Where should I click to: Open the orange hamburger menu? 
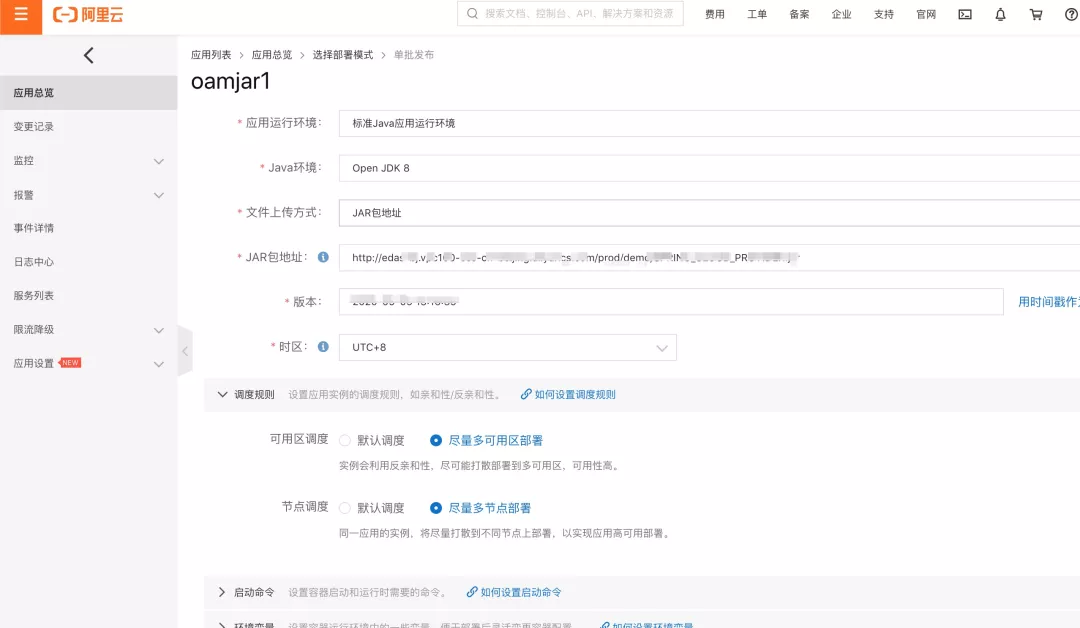pos(21,15)
